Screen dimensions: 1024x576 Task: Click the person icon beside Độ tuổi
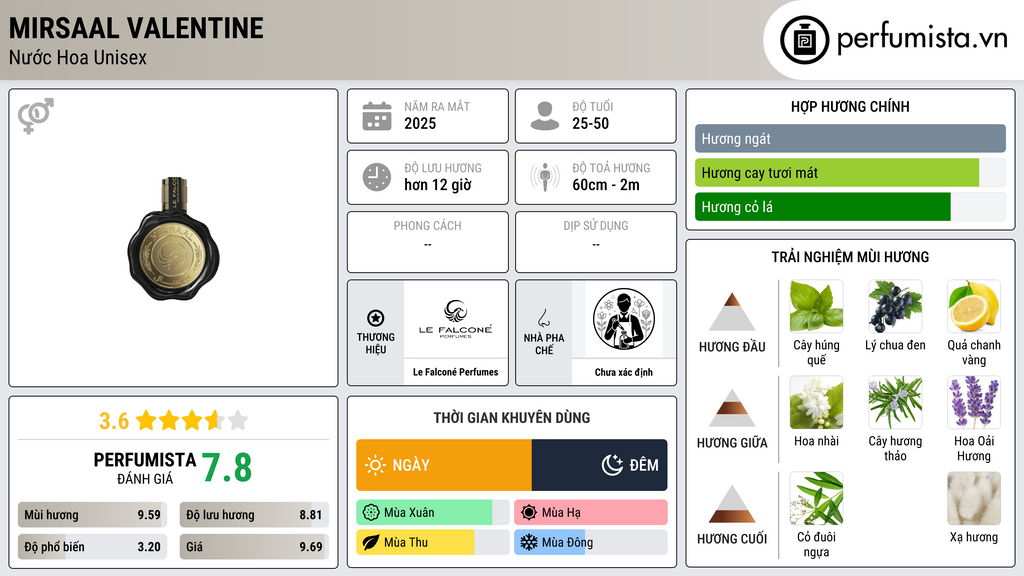545,116
